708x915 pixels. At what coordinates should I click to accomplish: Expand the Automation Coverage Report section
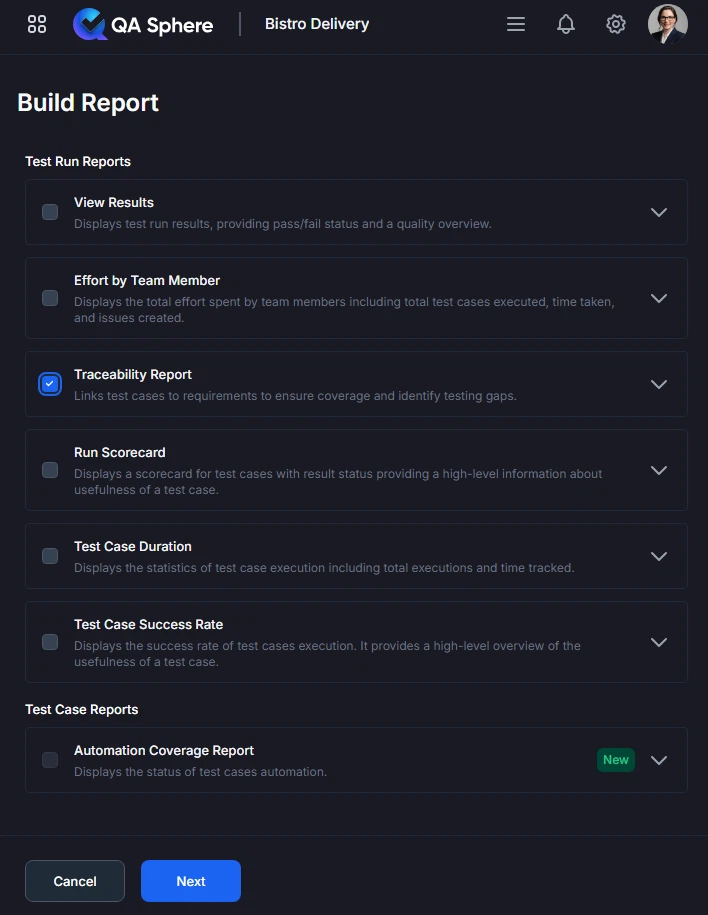658,759
